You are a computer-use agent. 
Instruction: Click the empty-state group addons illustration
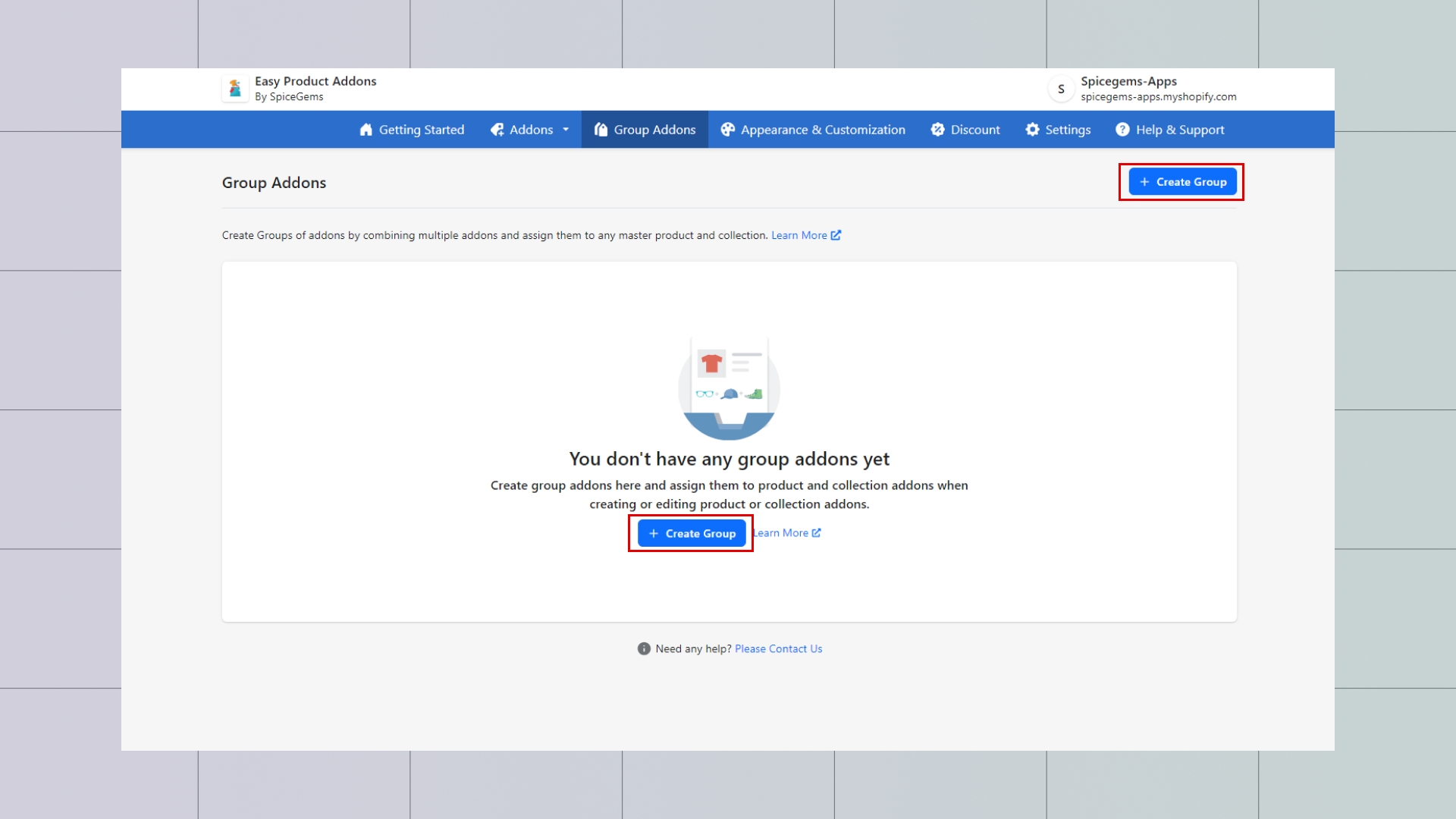(729, 388)
